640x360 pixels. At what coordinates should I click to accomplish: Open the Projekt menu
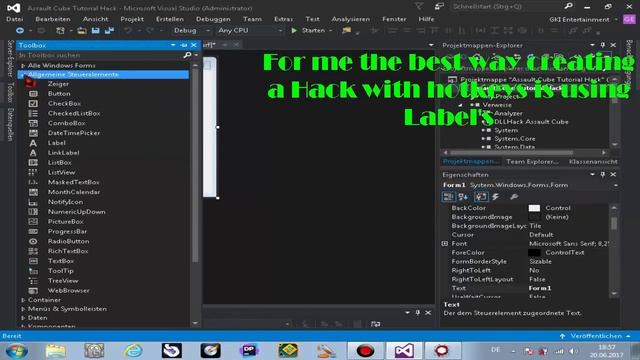point(132,19)
